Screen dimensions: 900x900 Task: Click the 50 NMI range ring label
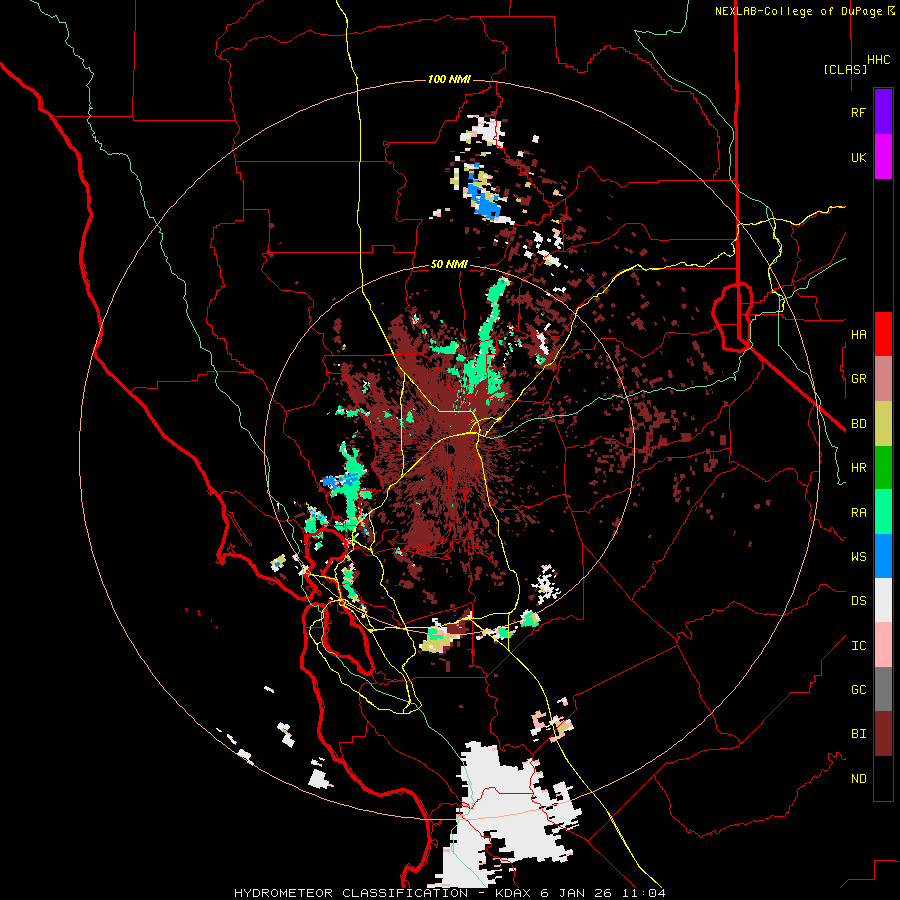coord(449,265)
